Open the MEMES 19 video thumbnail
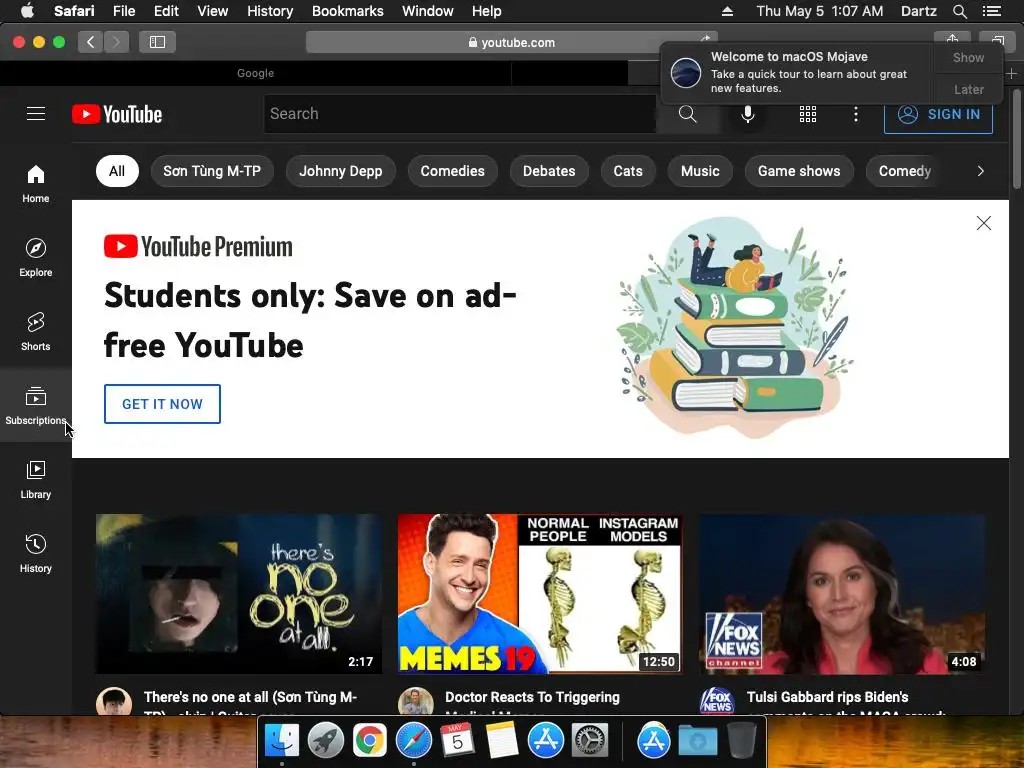Screen dimensions: 1024x768 [540, 594]
